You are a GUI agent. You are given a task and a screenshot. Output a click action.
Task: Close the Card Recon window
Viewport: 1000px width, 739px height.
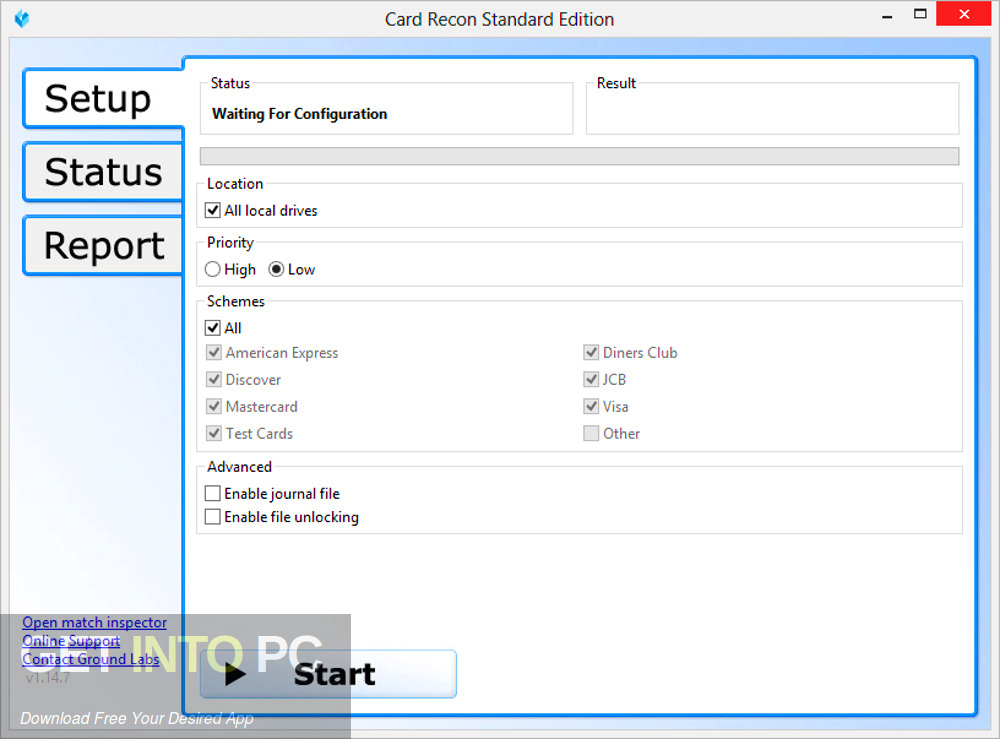click(x=964, y=14)
